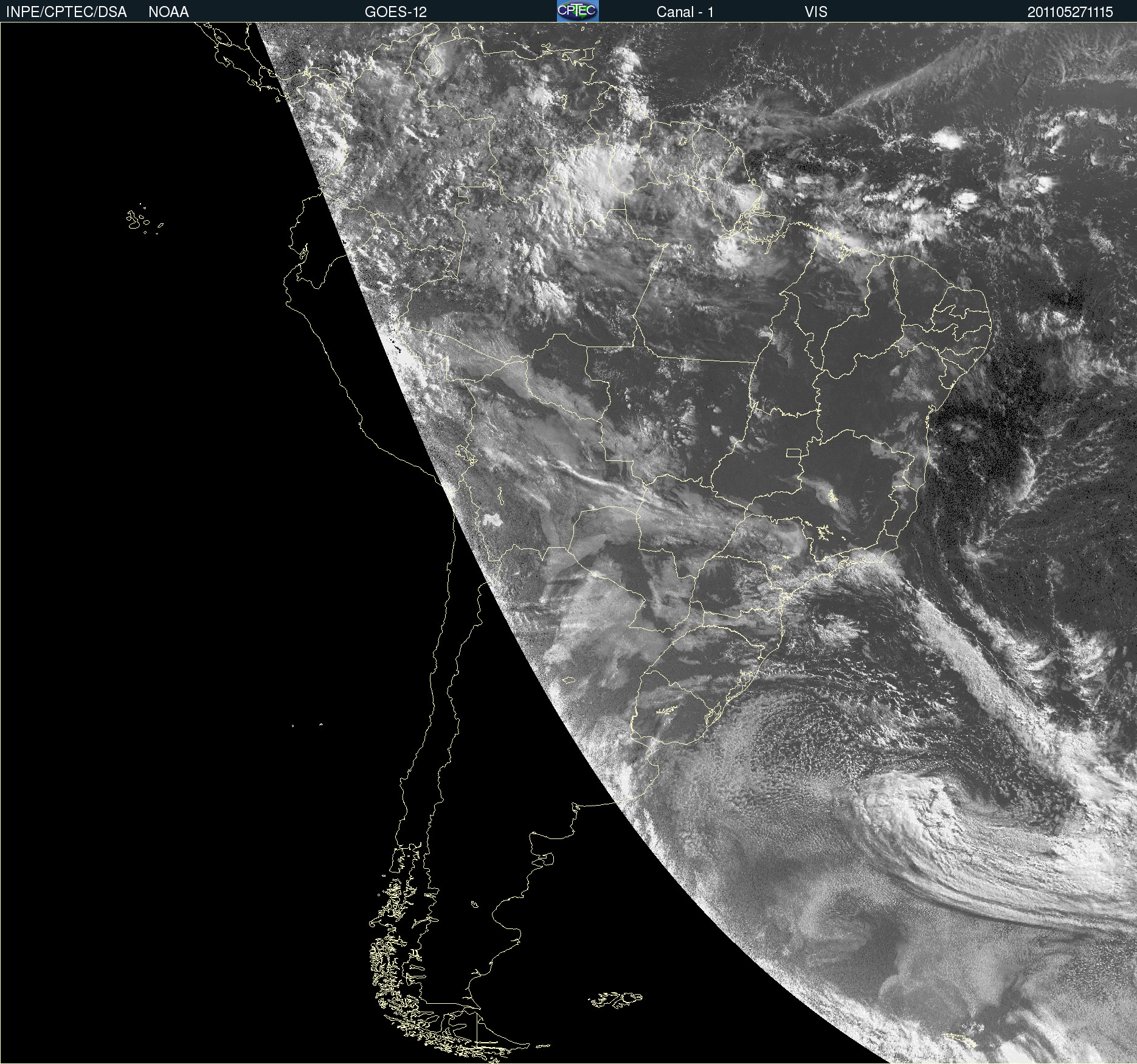The width and height of the screenshot is (1137, 1064).
Task: Click the 201105271115 timestamp
Action: 1070,12
